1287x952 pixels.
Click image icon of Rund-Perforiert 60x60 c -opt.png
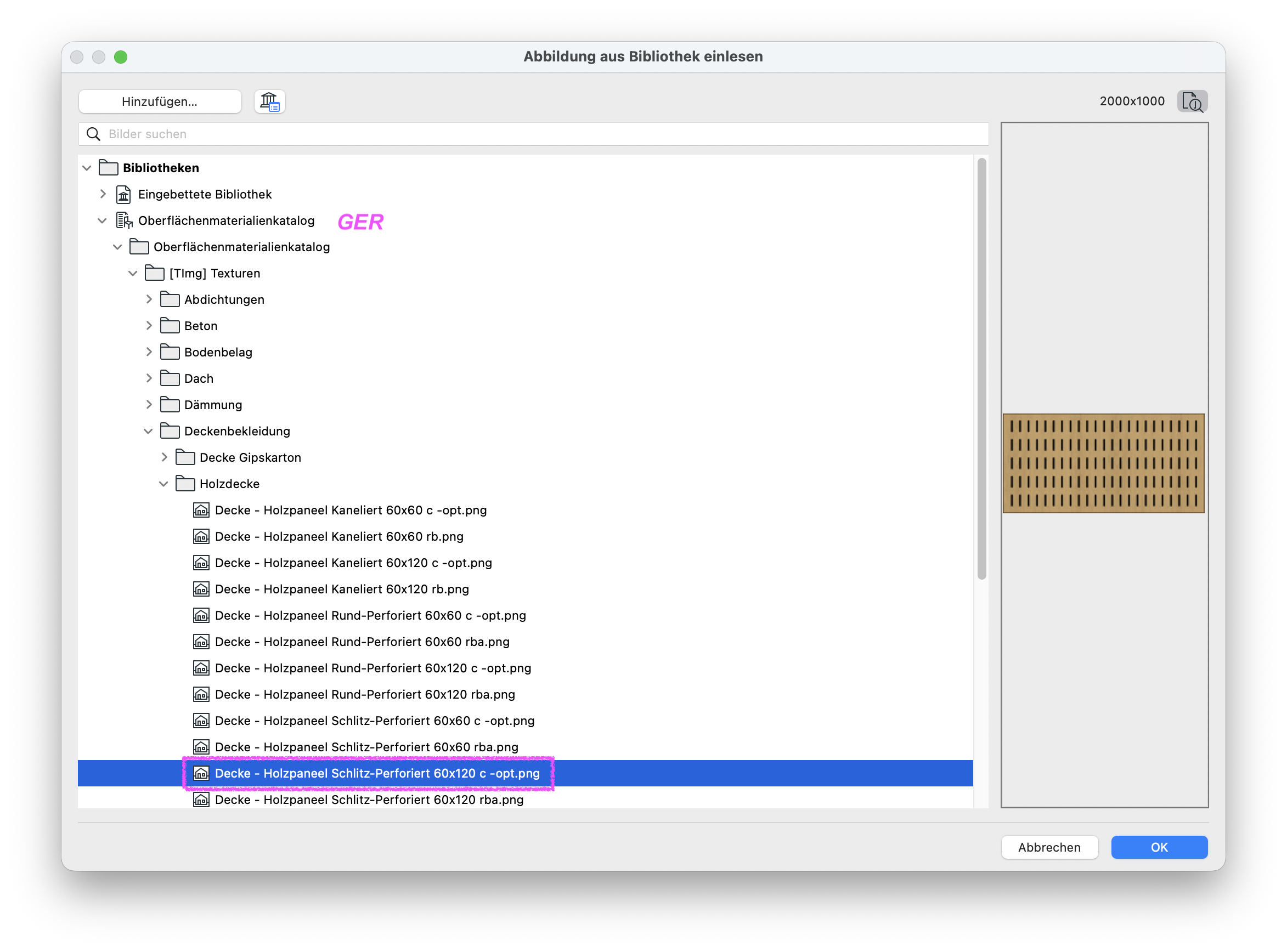[201, 615]
